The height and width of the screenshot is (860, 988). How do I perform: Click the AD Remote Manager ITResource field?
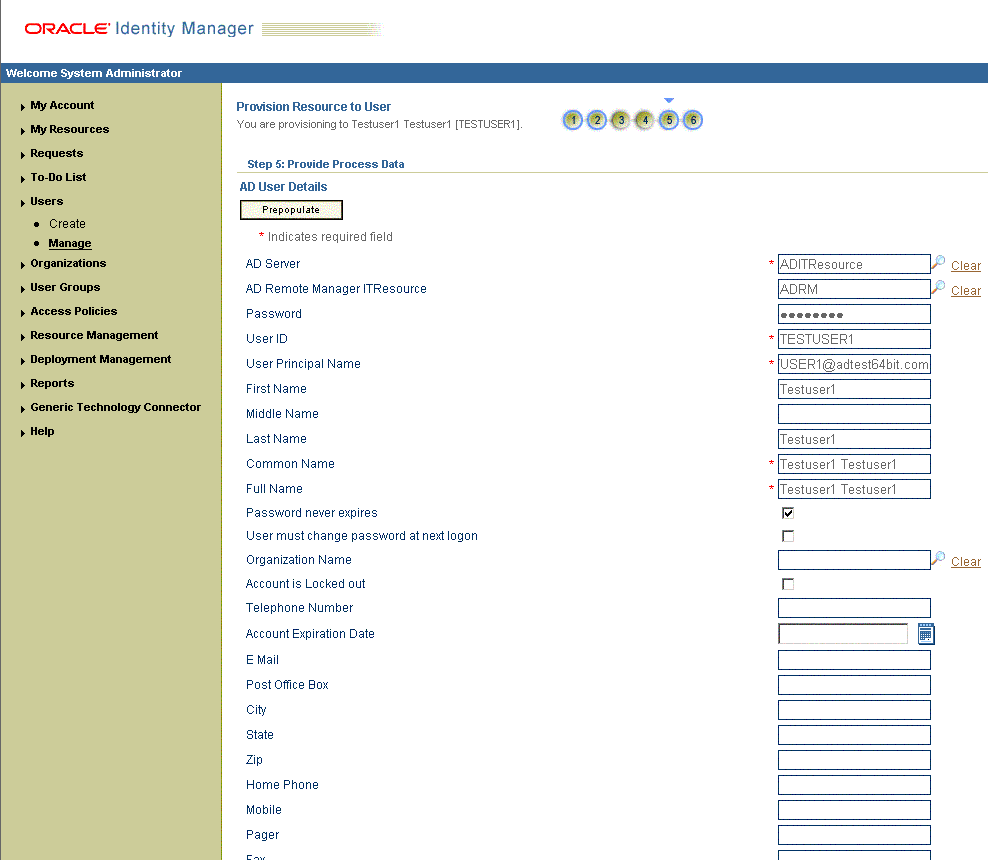pos(854,289)
